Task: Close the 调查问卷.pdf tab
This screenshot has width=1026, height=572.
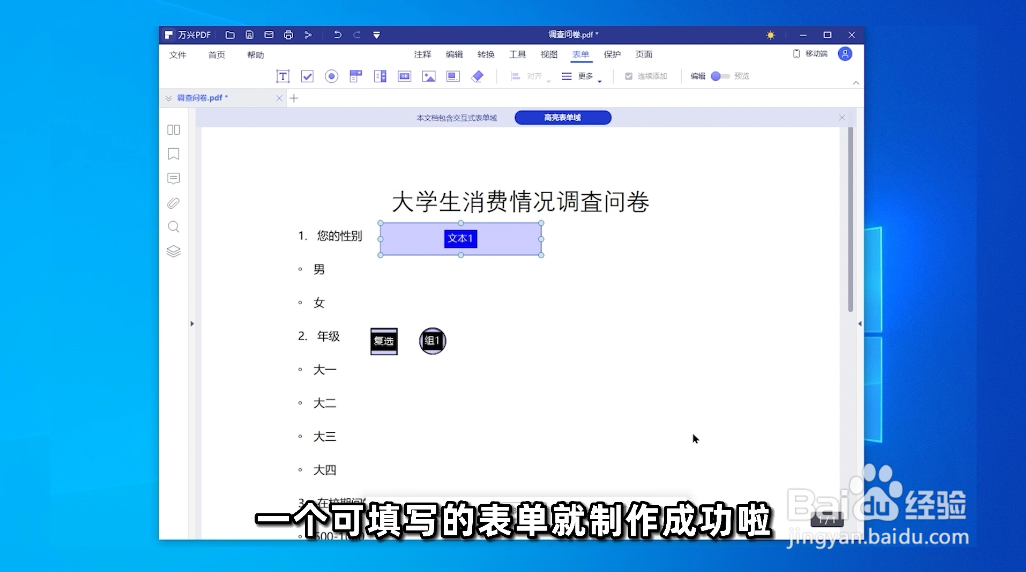Action: click(279, 98)
